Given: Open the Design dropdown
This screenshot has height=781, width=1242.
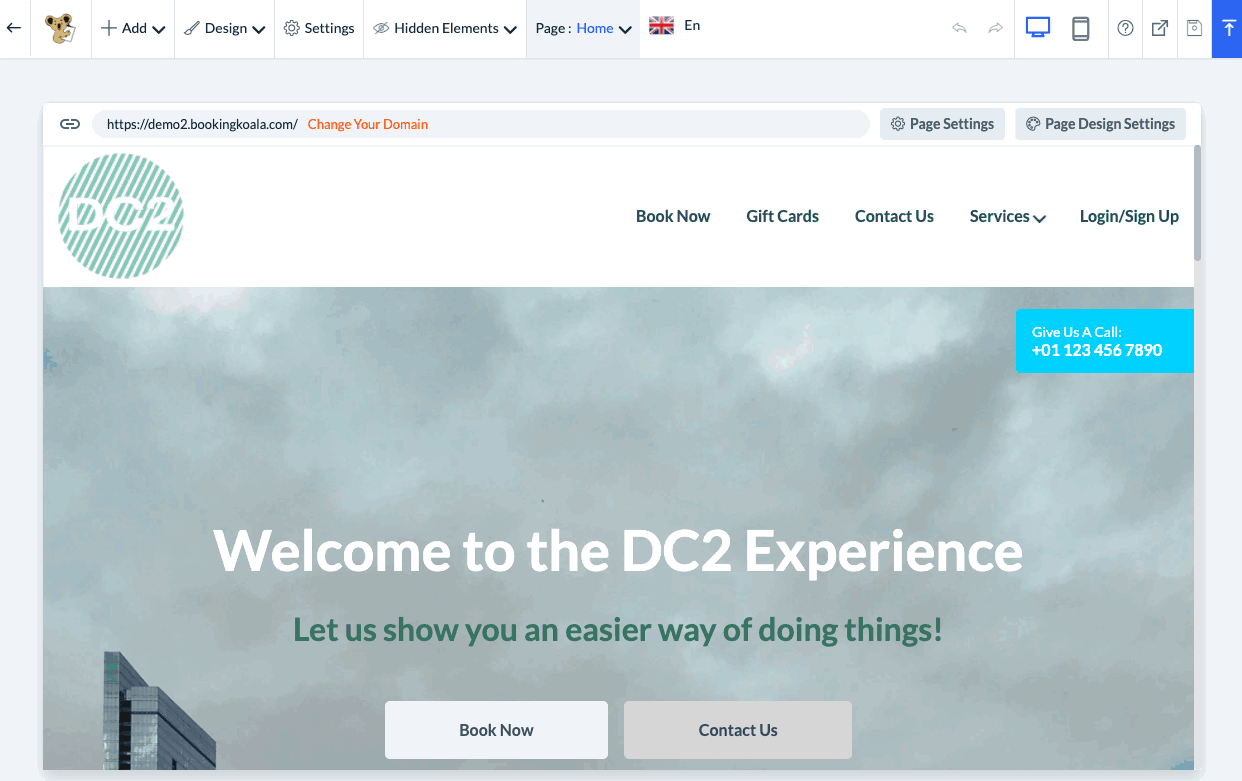Looking at the screenshot, I should tap(225, 28).
